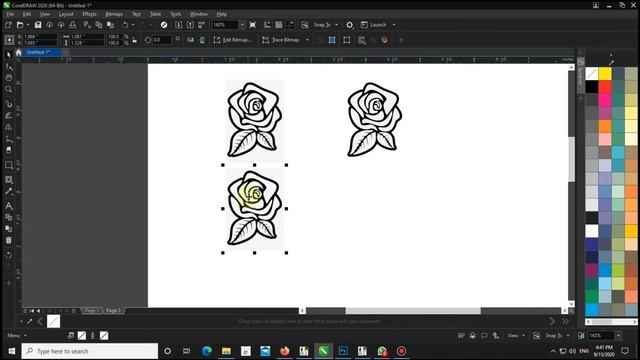Expand the Trace Bitmap dropdown arrow

tap(307, 40)
